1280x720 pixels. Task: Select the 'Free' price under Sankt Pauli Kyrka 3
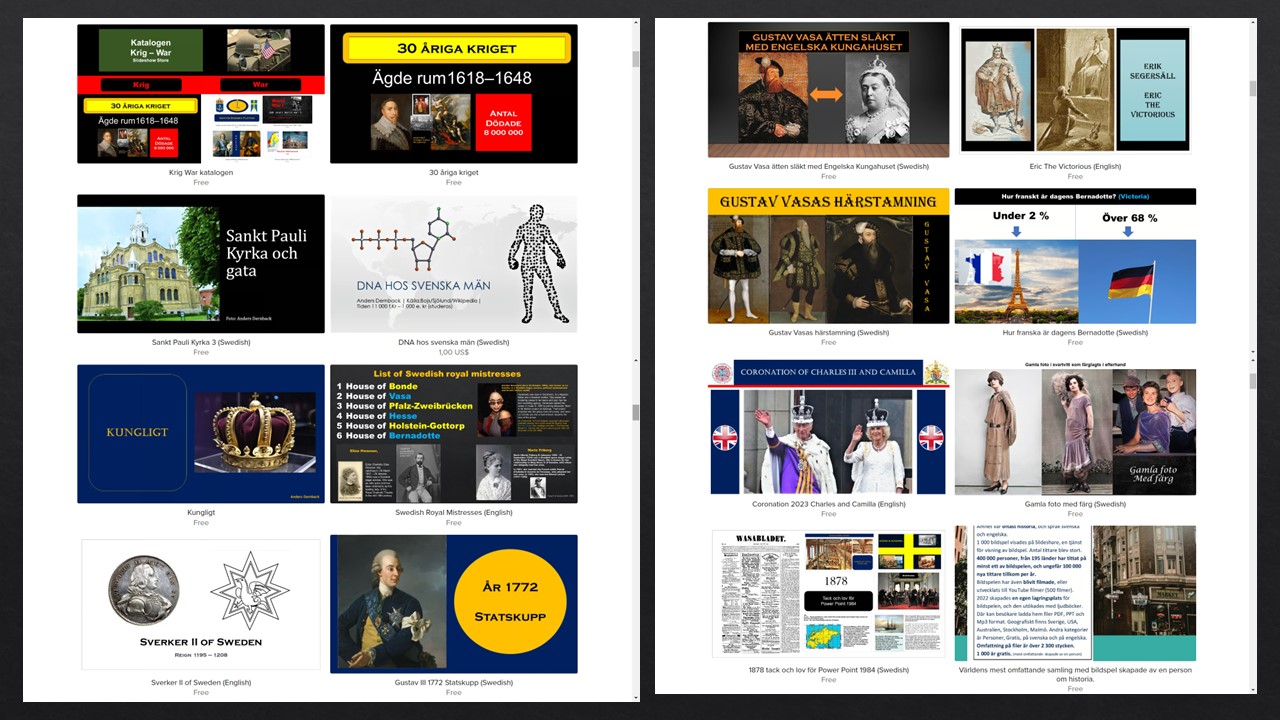tap(201, 352)
